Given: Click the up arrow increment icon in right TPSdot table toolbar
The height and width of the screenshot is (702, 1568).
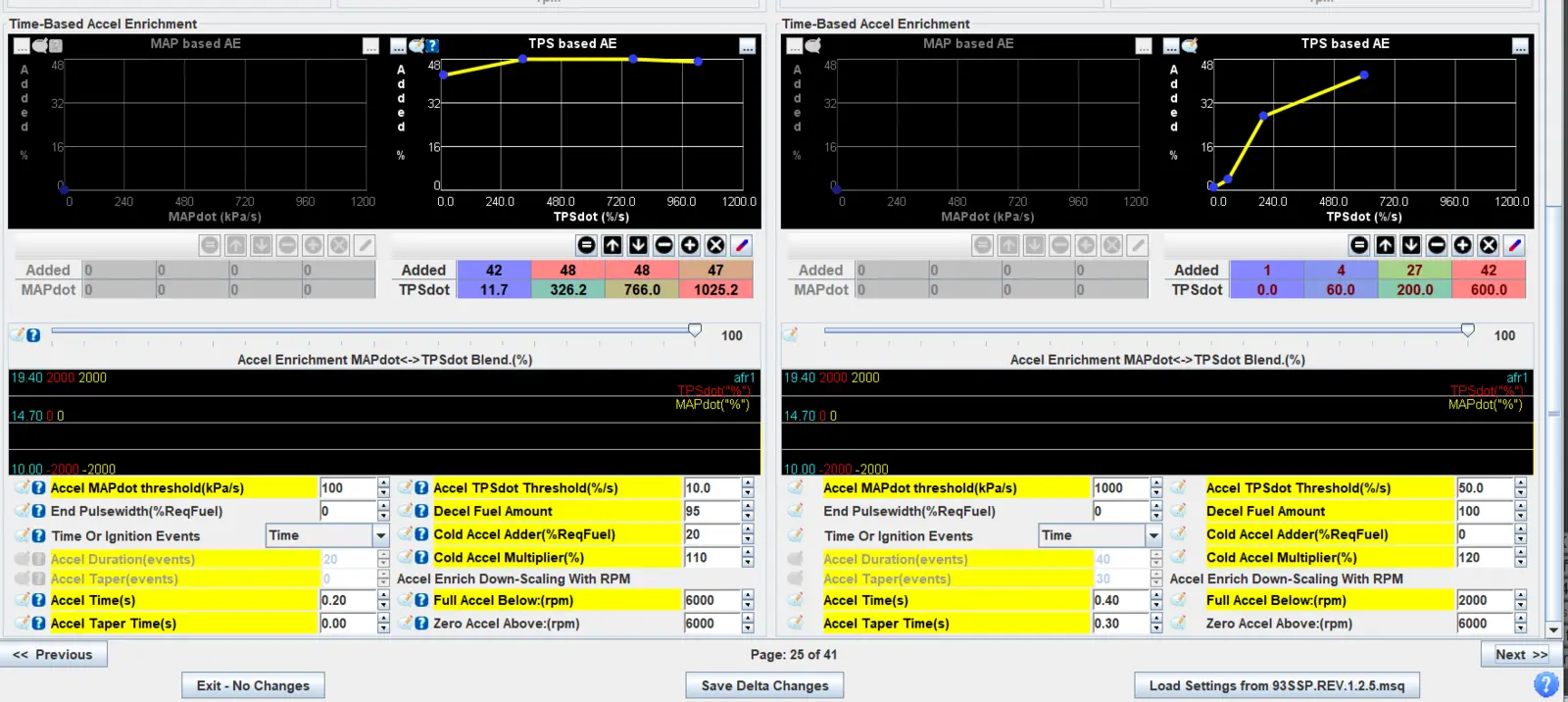Looking at the screenshot, I should click(x=1386, y=245).
